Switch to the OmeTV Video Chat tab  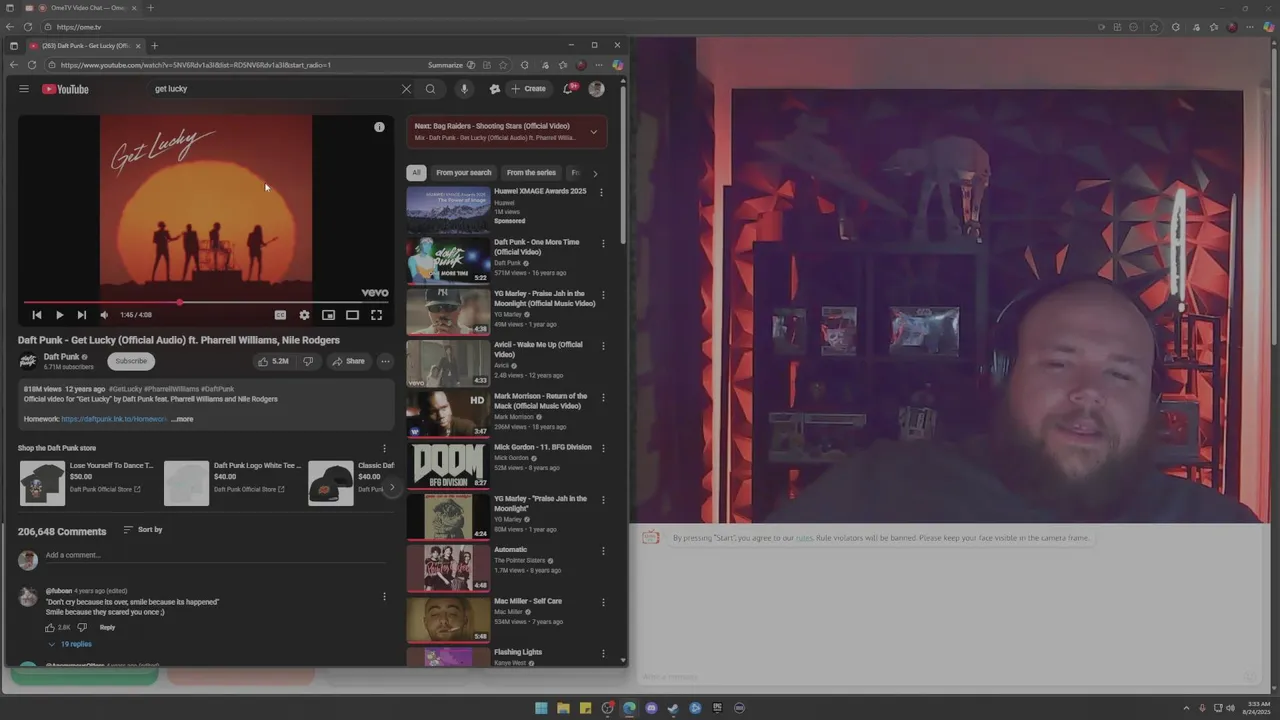coord(88,8)
